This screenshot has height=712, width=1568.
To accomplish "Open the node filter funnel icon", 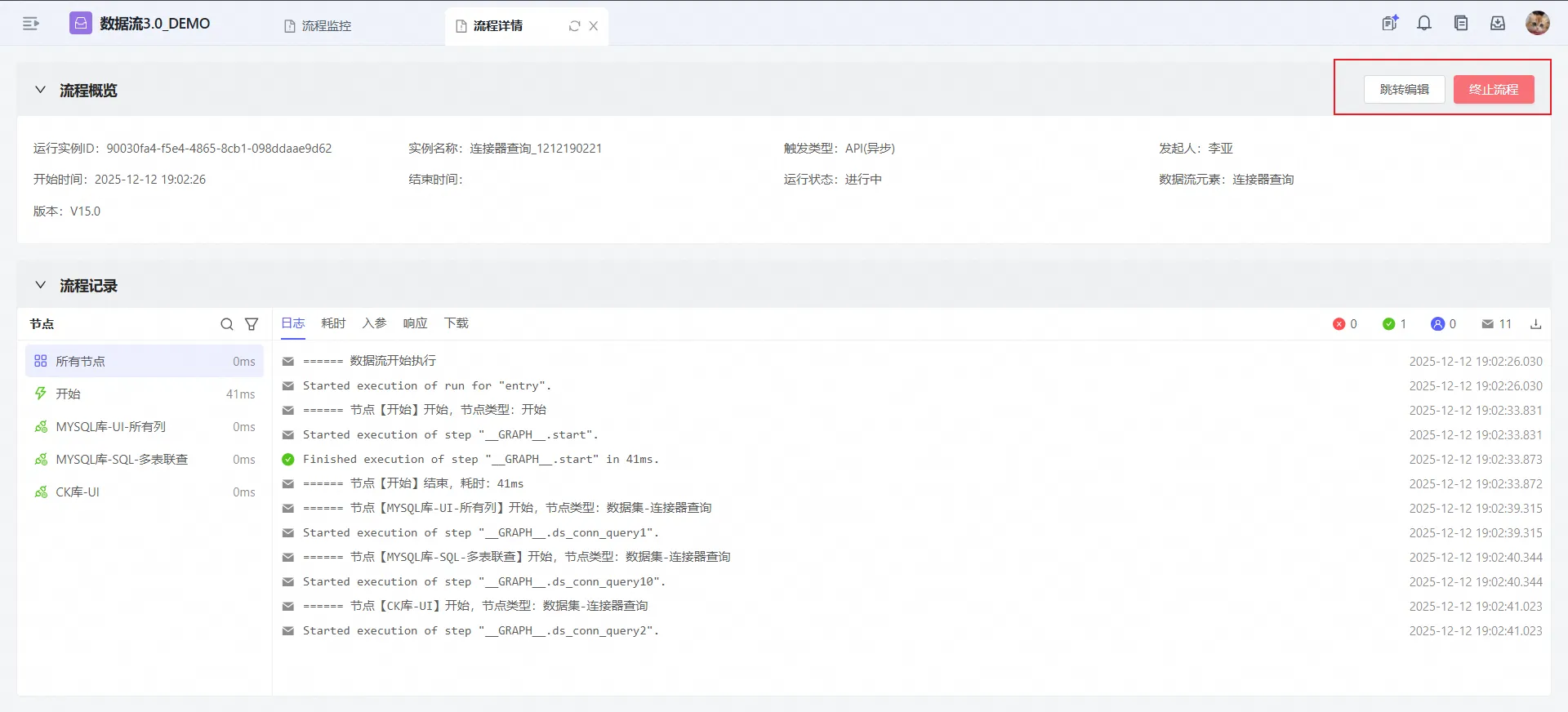I will [252, 324].
